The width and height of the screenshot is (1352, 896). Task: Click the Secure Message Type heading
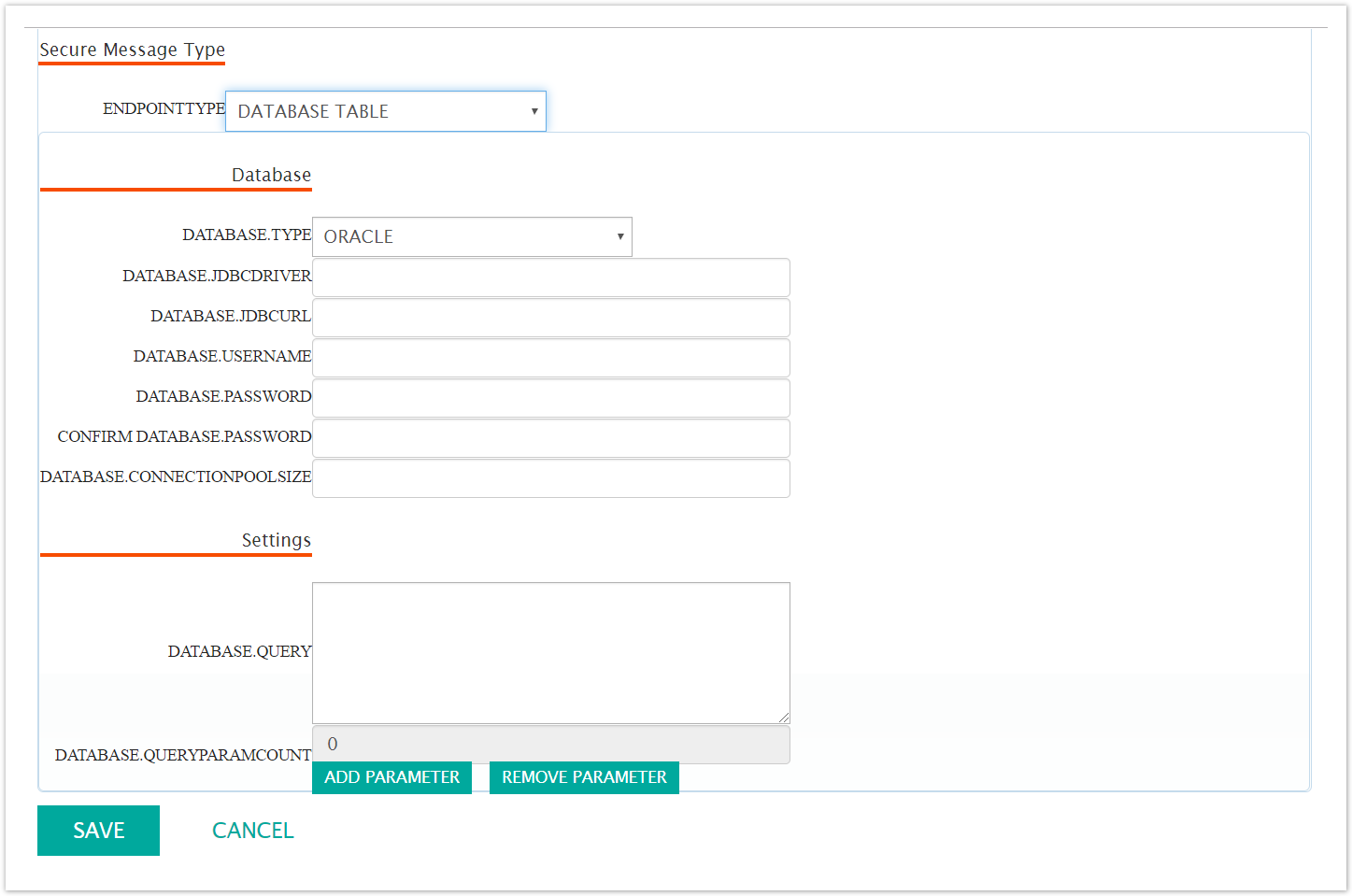[x=131, y=50]
